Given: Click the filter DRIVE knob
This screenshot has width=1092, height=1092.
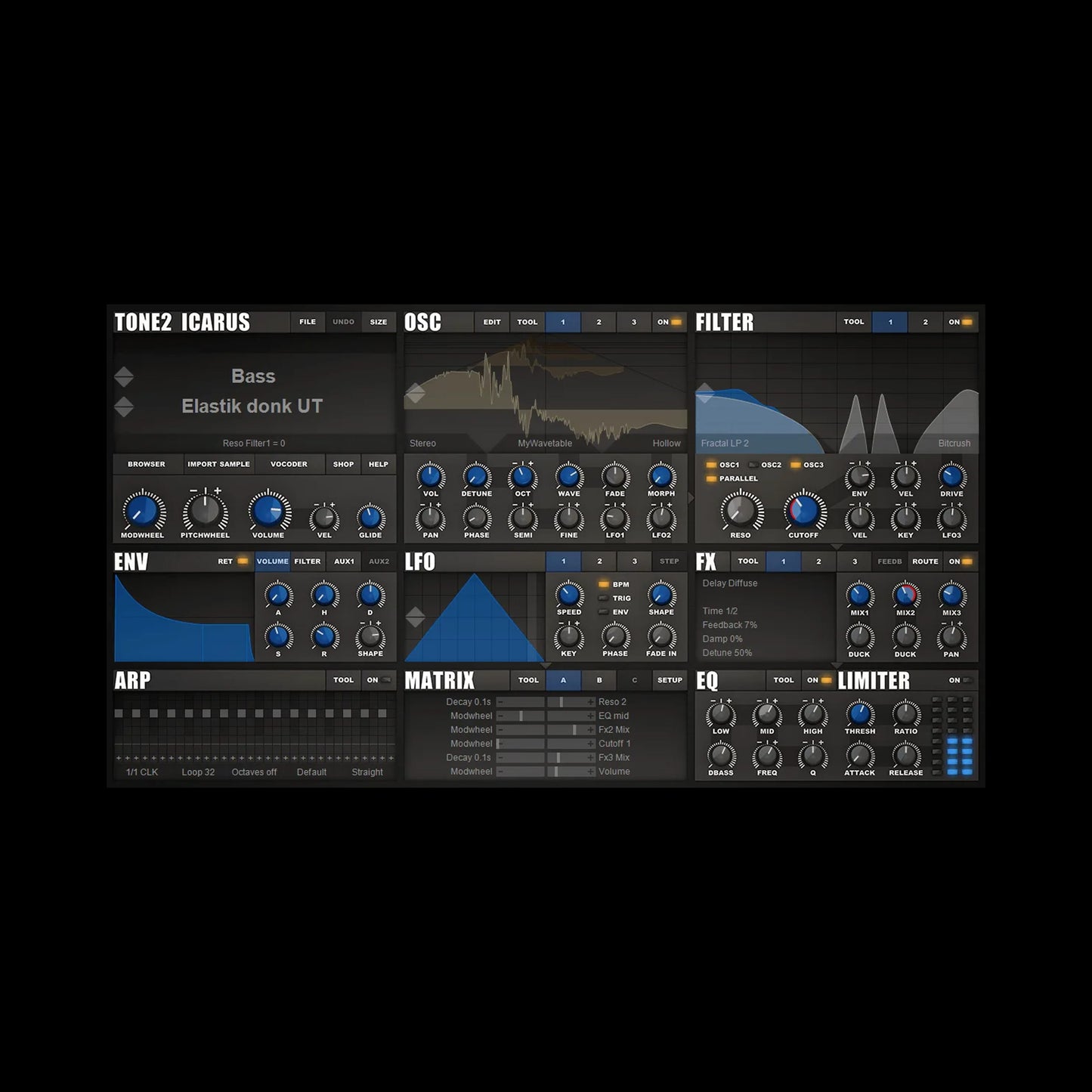Looking at the screenshot, I should (951, 477).
